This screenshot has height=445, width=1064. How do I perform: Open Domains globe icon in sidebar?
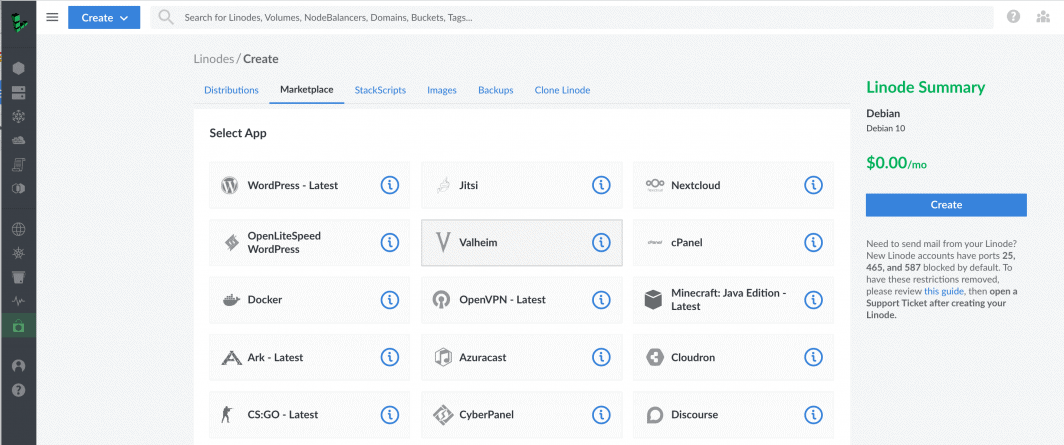point(18,229)
